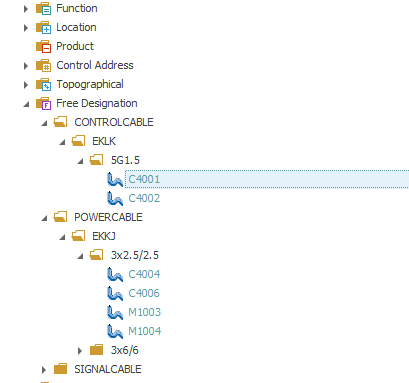Click the closed SIGNALCABLE folder icon

click(60, 369)
